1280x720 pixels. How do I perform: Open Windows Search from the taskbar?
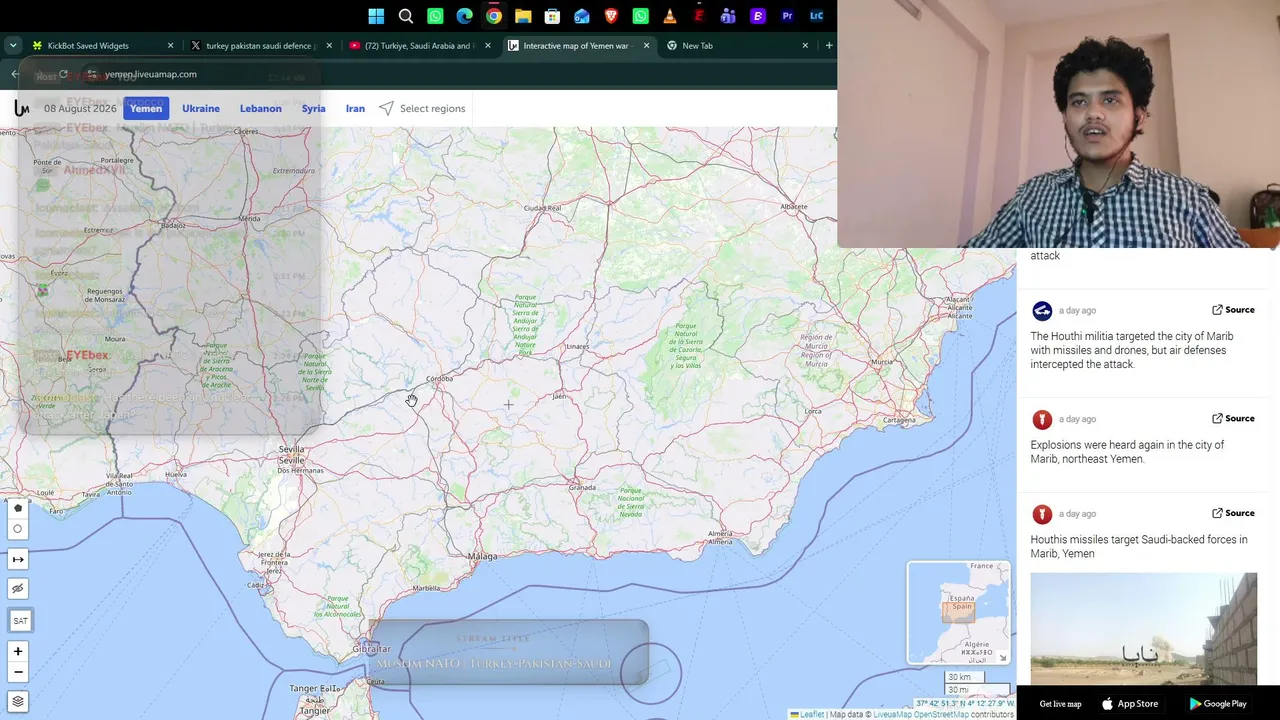point(406,16)
